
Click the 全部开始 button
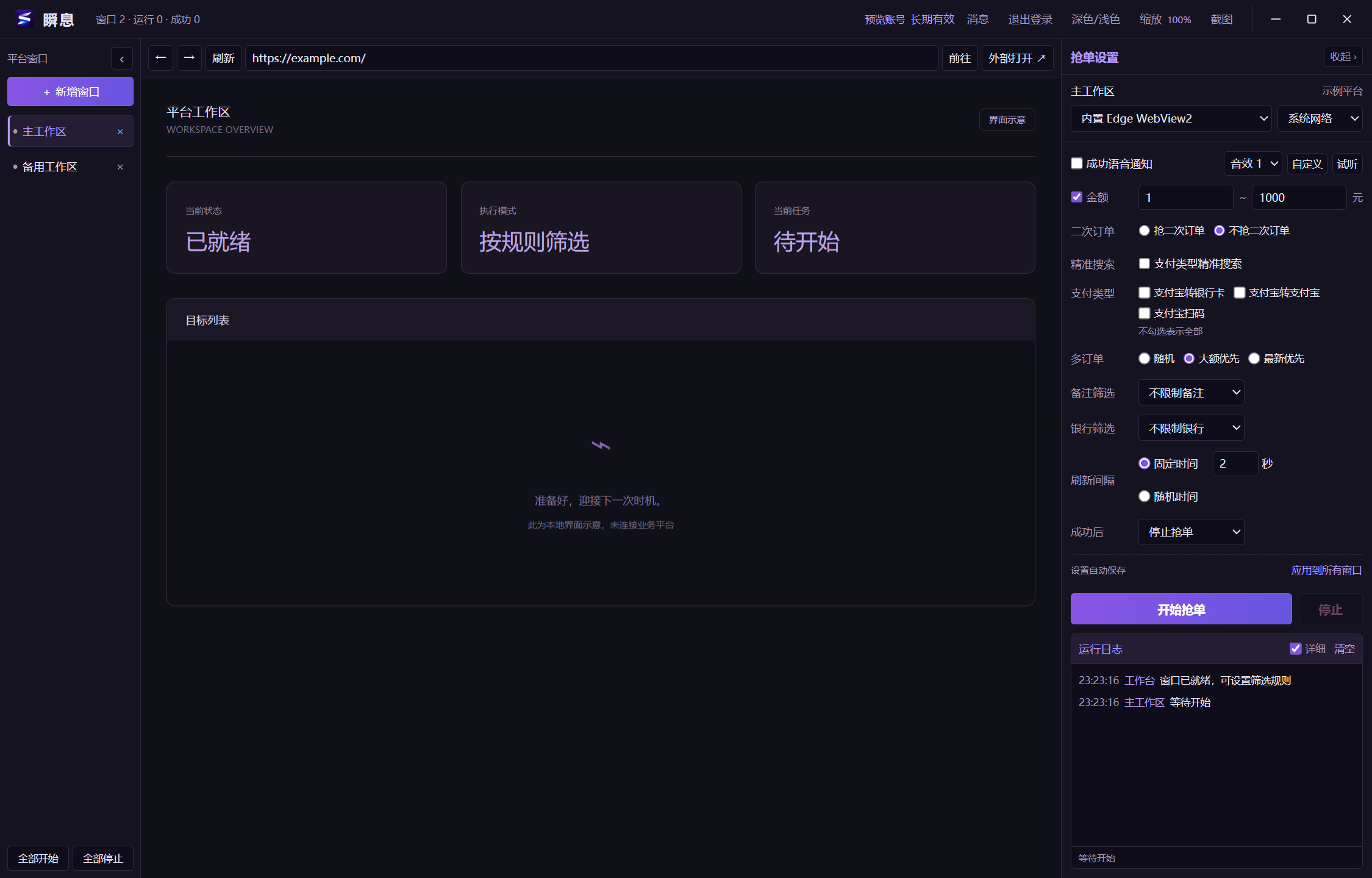(38, 858)
